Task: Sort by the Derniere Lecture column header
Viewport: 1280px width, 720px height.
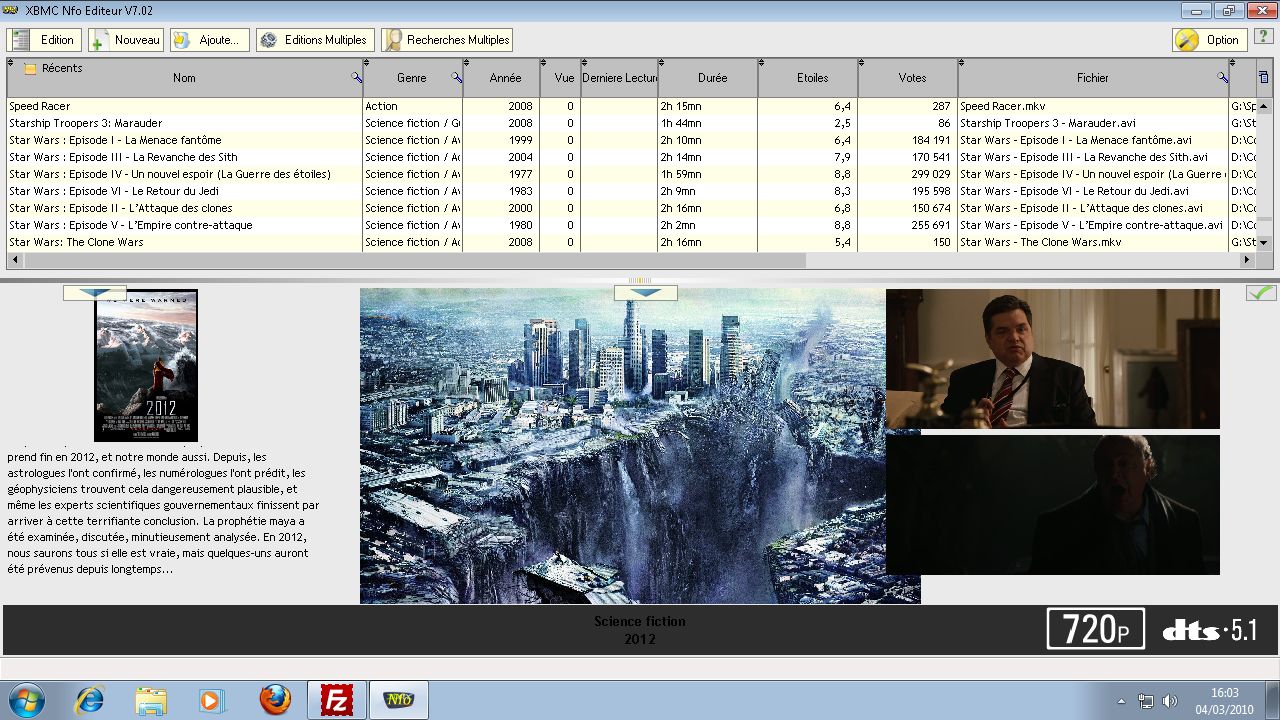Action: click(x=619, y=77)
